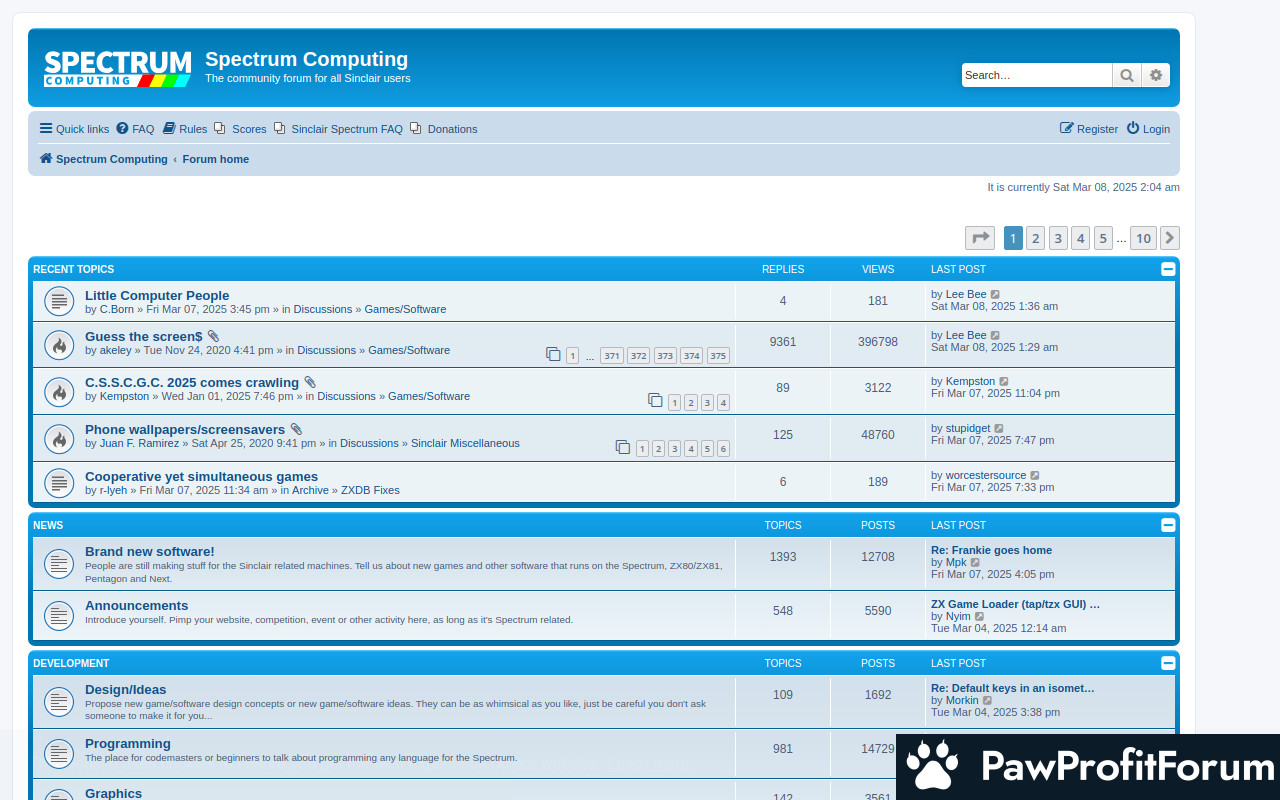Click Cooperative yet simultaneous games topic icon

[x=59, y=483]
